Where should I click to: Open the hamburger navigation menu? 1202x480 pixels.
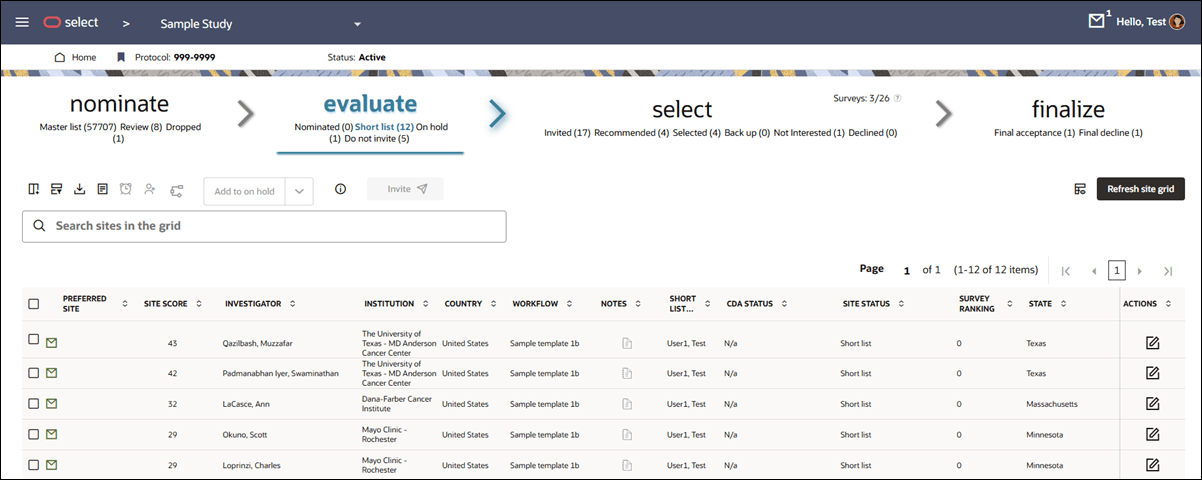pyautogui.click(x=22, y=22)
